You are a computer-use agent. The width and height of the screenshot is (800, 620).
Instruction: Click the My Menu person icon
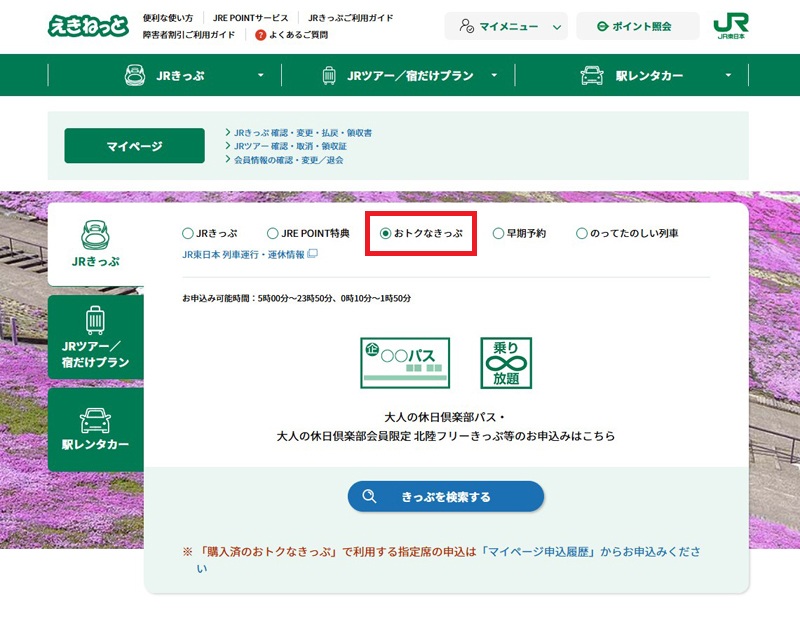(x=466, y=26)
